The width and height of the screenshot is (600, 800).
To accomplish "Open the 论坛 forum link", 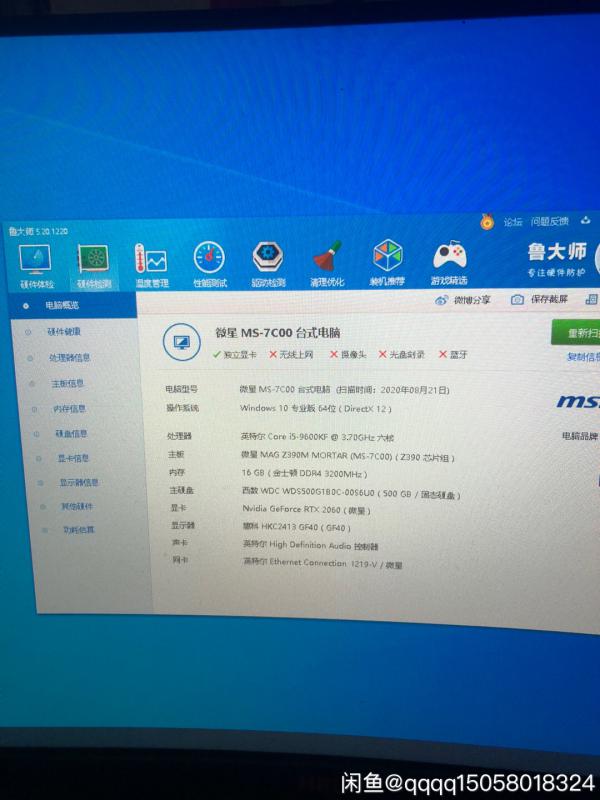I will (513, 222).
